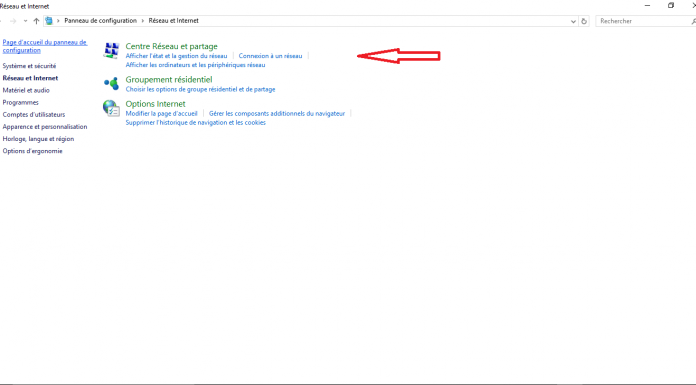This screenshot has height=385, width=696.
Task: Click Gérer les composants additionnels du navigateur
Action: coord(277,114)
